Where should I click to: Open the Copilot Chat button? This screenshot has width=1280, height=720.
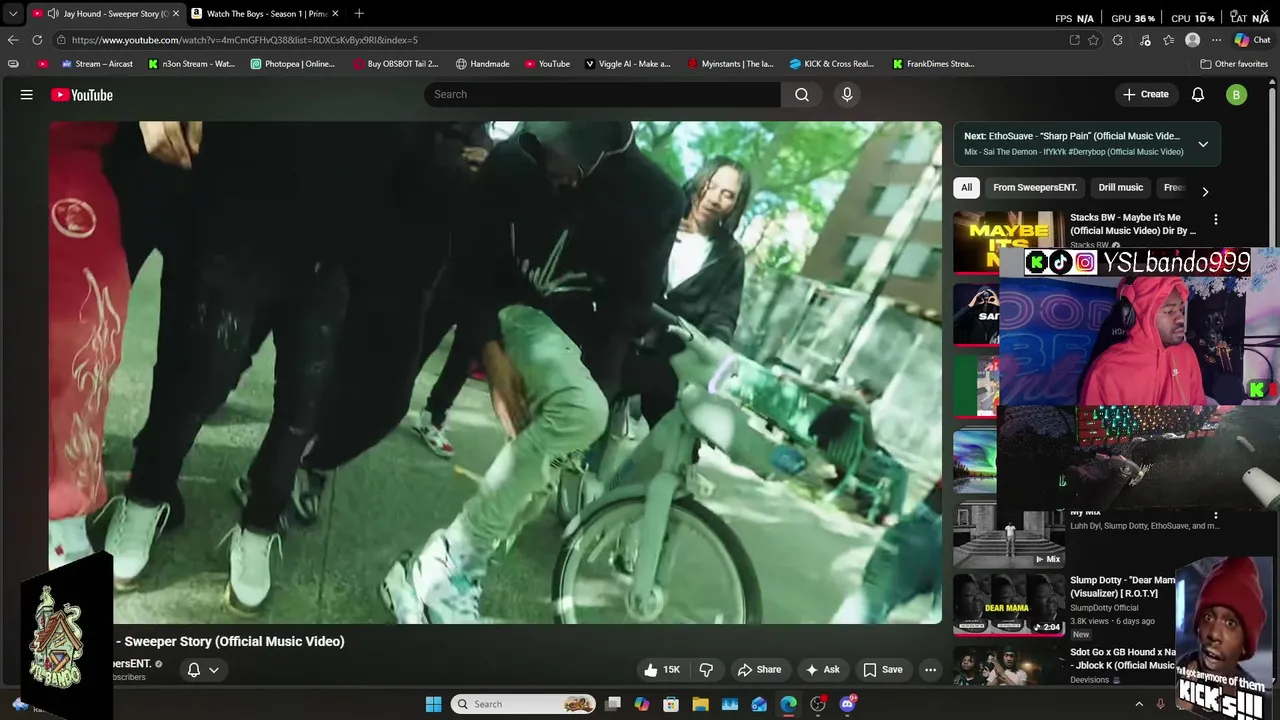click(x=1252, y=40)
